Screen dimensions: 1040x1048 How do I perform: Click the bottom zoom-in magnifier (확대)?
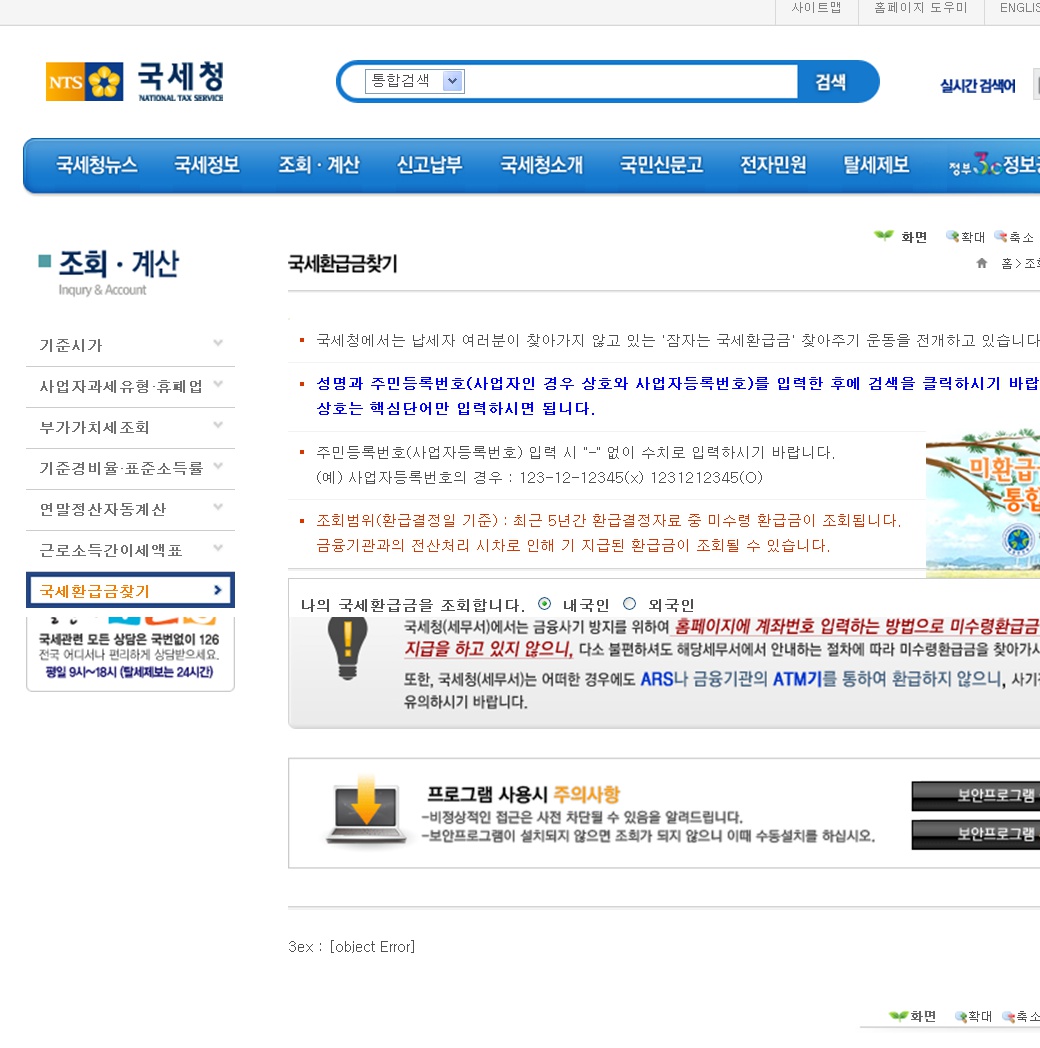[x=960, y=1016]
